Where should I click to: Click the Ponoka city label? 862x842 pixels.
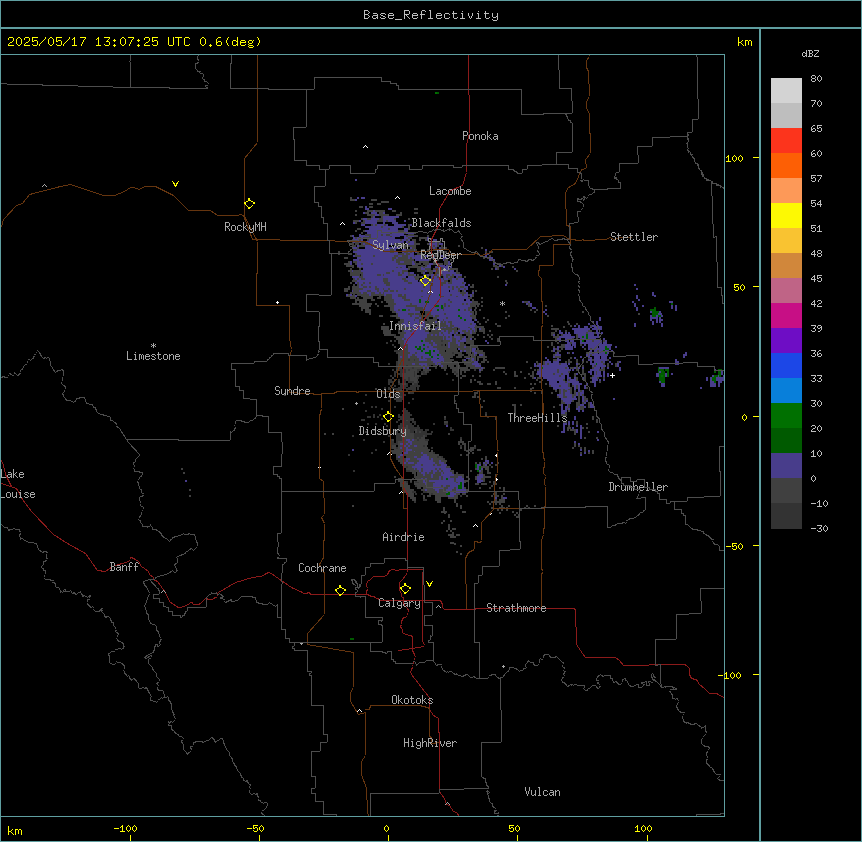[x=480, y=136]
